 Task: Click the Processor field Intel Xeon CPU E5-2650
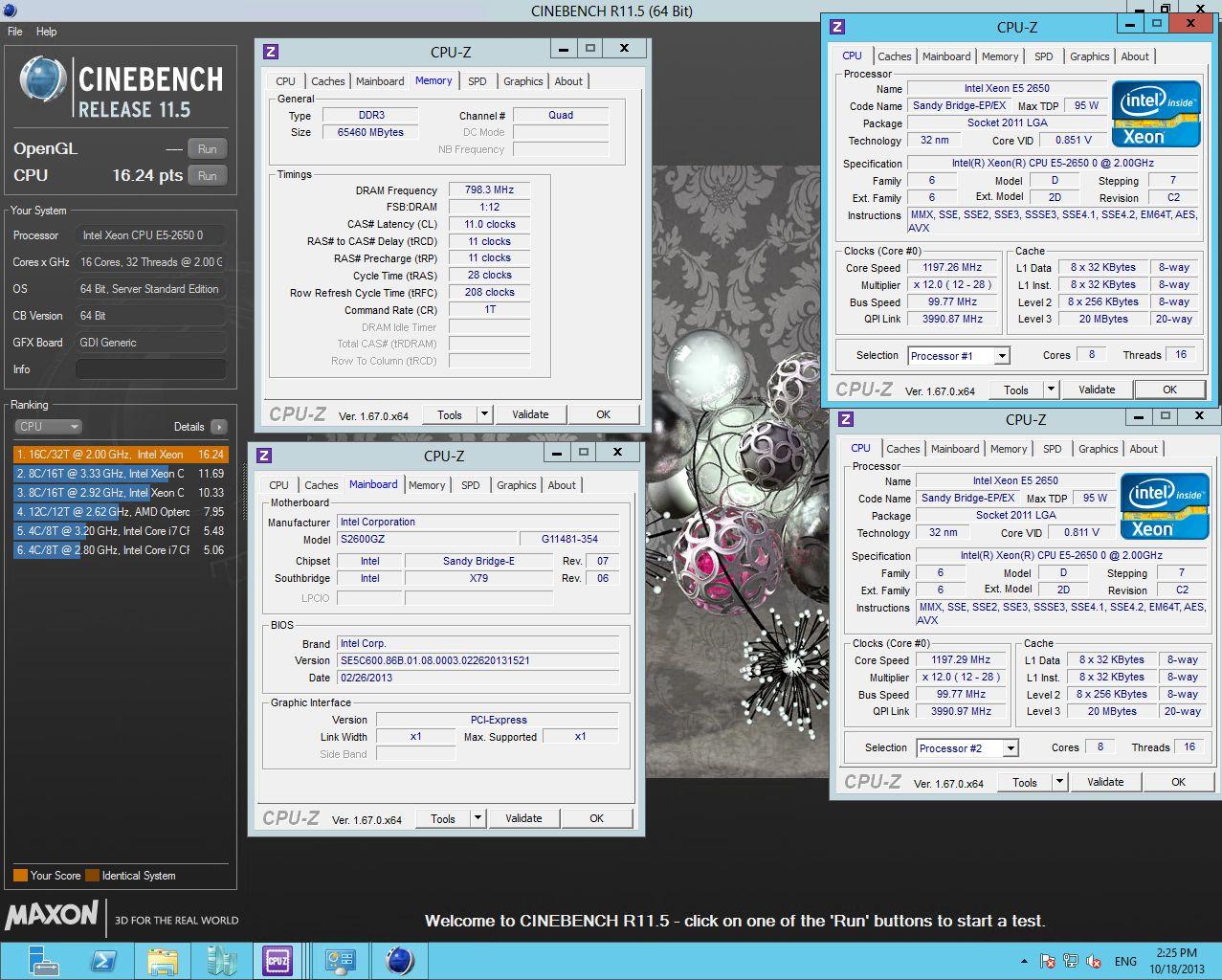[x=151, y=235]
